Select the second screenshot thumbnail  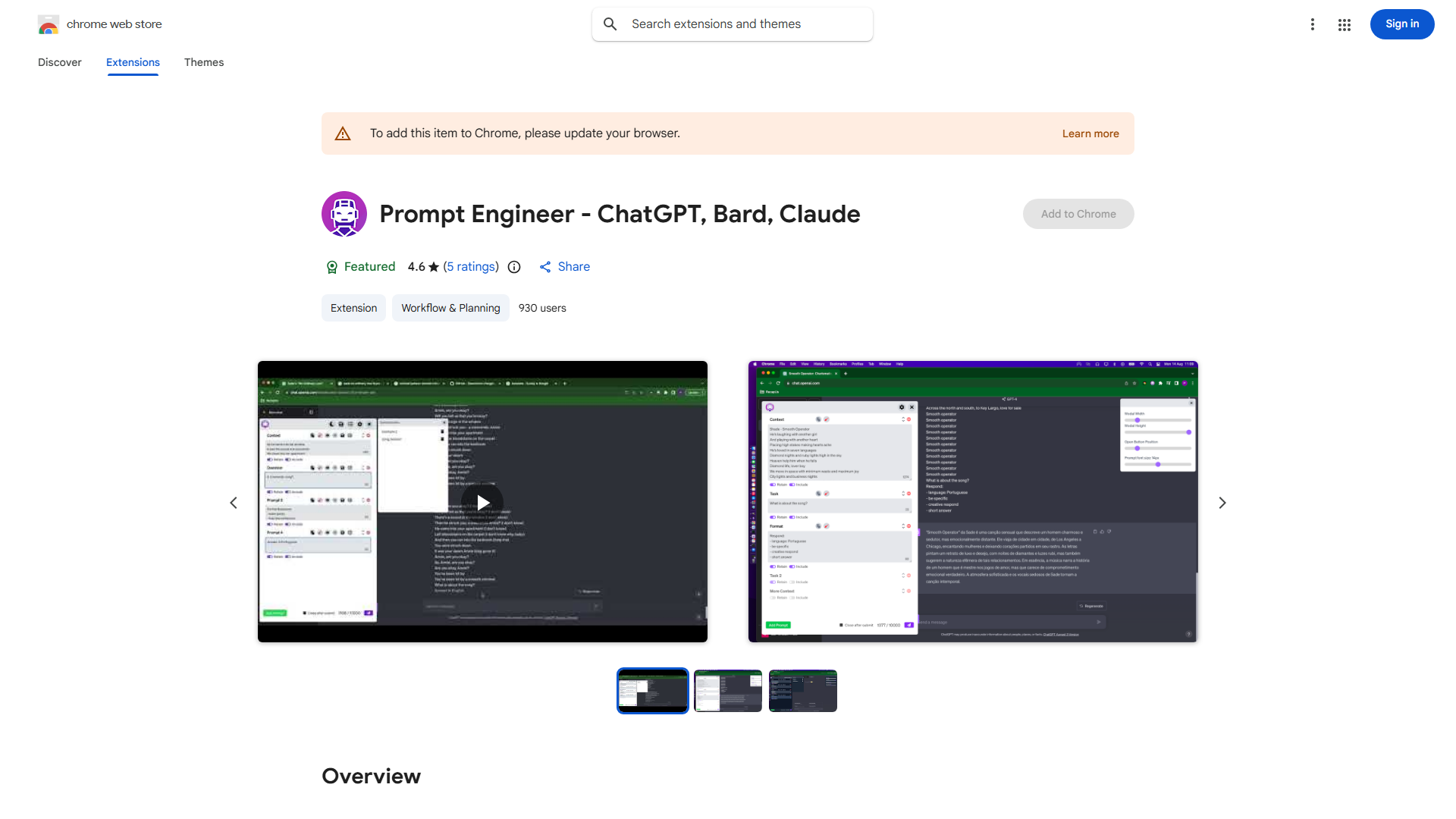click(x=727, y=690)
